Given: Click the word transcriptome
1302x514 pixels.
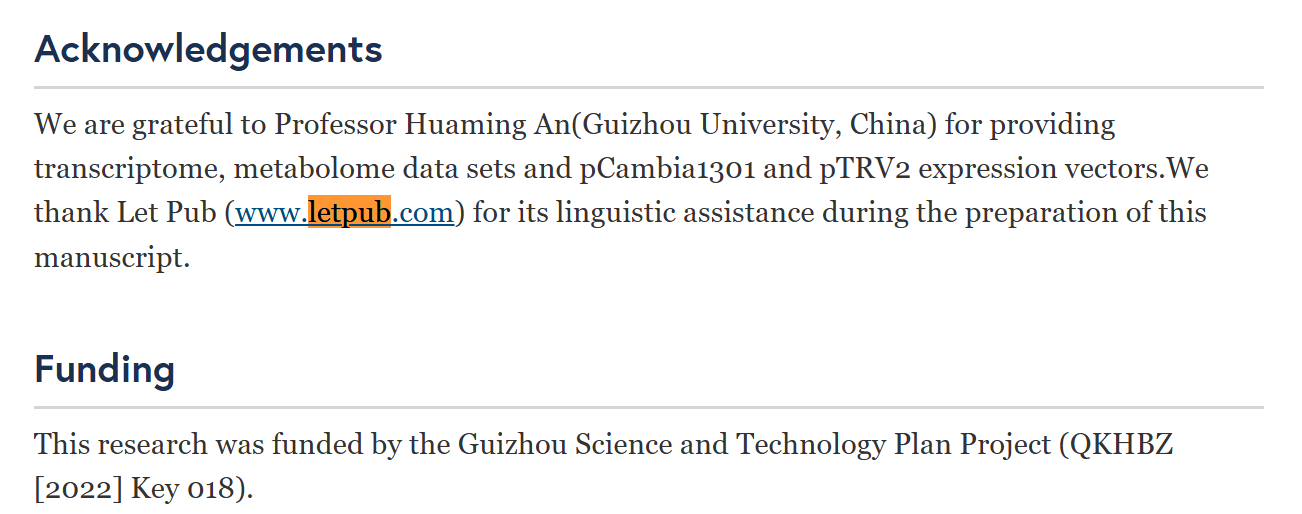Looking at the screenshot, I should 128,169.
